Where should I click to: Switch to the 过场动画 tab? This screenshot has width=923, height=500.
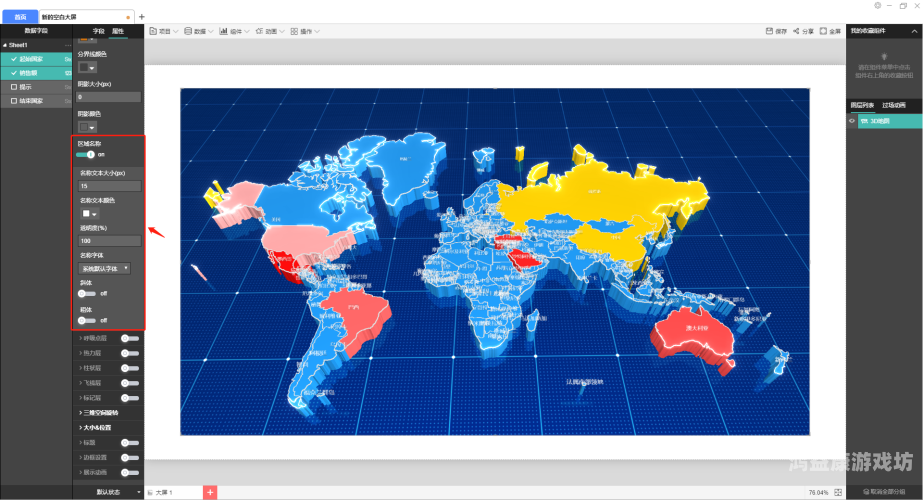(x=894, y=105)
